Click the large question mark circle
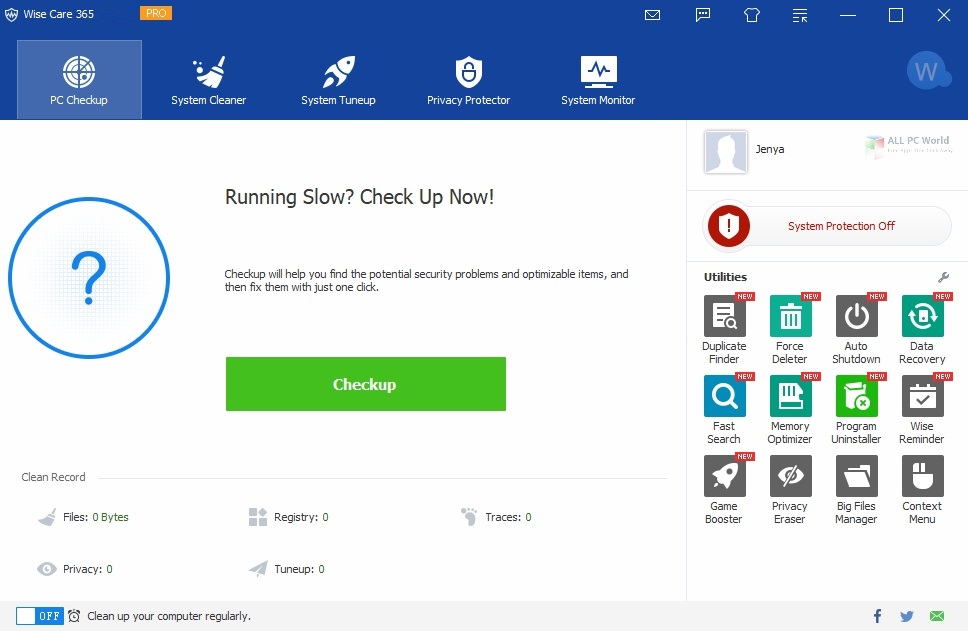 click(89, 278)
